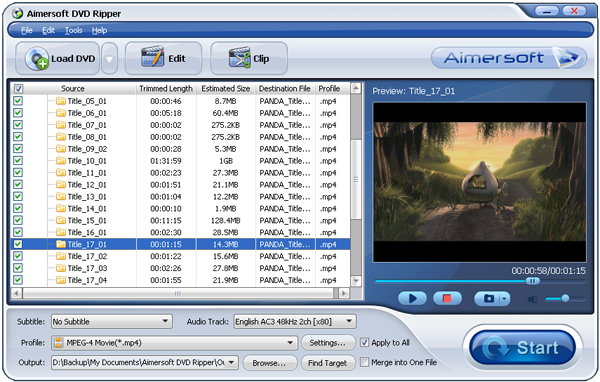The height and width of the screenshot is (382, 600).
Task: Uncheck the Title_06_01 checkbox
Action: (x=18, y=113)
